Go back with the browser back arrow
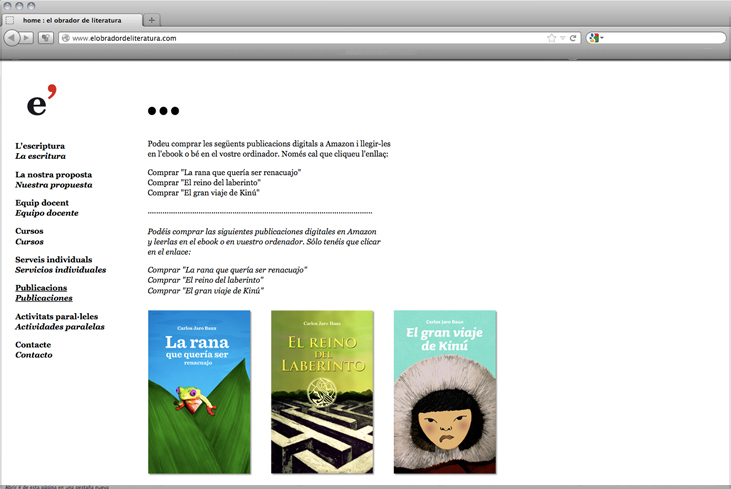This screenshot has height=489, width=731. point(11,38)
